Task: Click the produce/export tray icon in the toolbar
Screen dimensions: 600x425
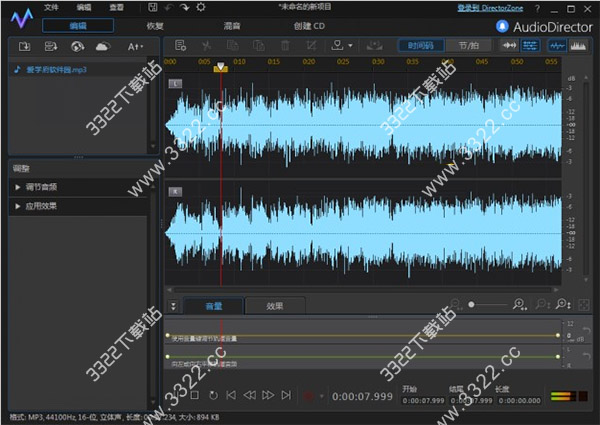Action: pos(375,46)
